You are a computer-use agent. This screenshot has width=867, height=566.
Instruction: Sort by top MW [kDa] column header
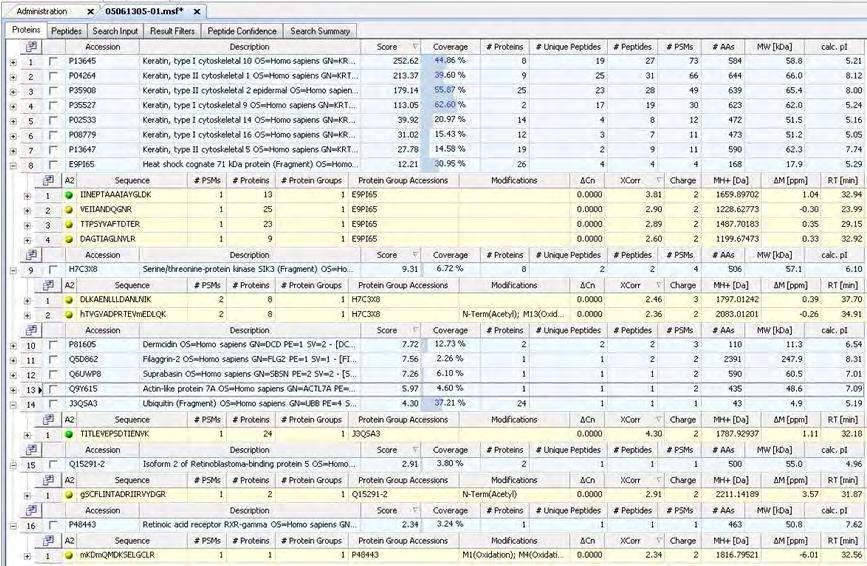point(774,47)
